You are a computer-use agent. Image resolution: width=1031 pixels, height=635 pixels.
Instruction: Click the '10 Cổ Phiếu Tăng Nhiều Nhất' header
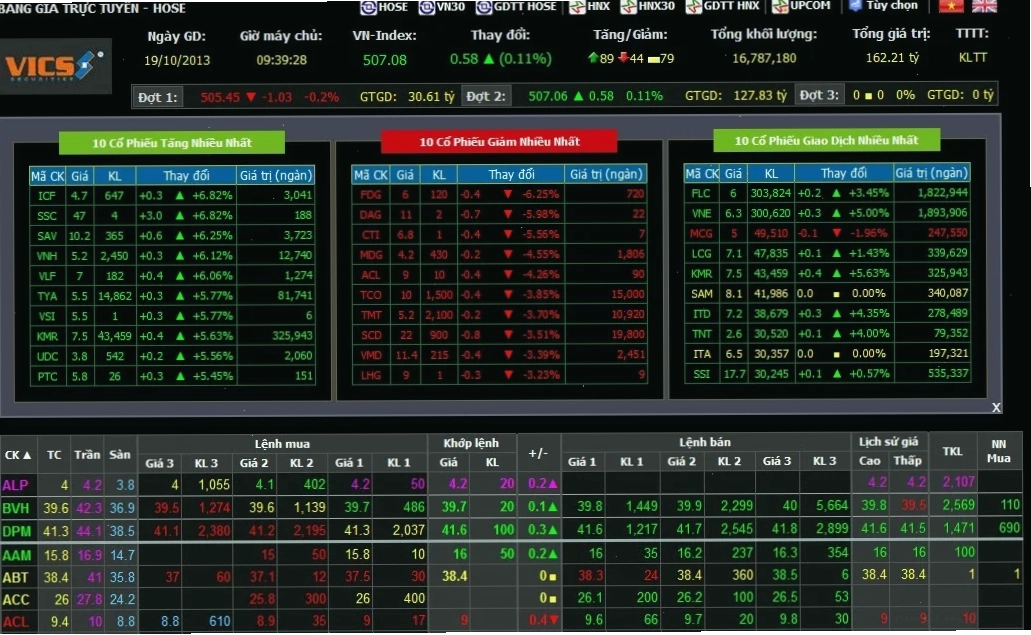(172, 143)
